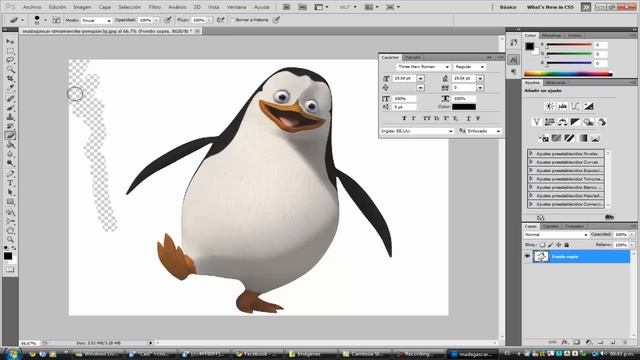
Task: Click What's New in CS5 workspace
Action: coord(550,7)
